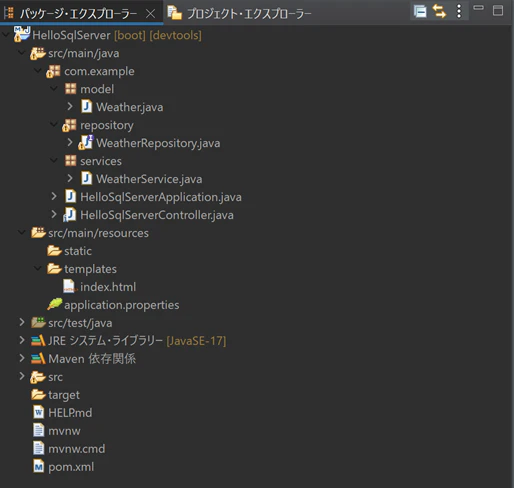Click the HELP.md file icon

pyautogui.click(x=39, y=413)
